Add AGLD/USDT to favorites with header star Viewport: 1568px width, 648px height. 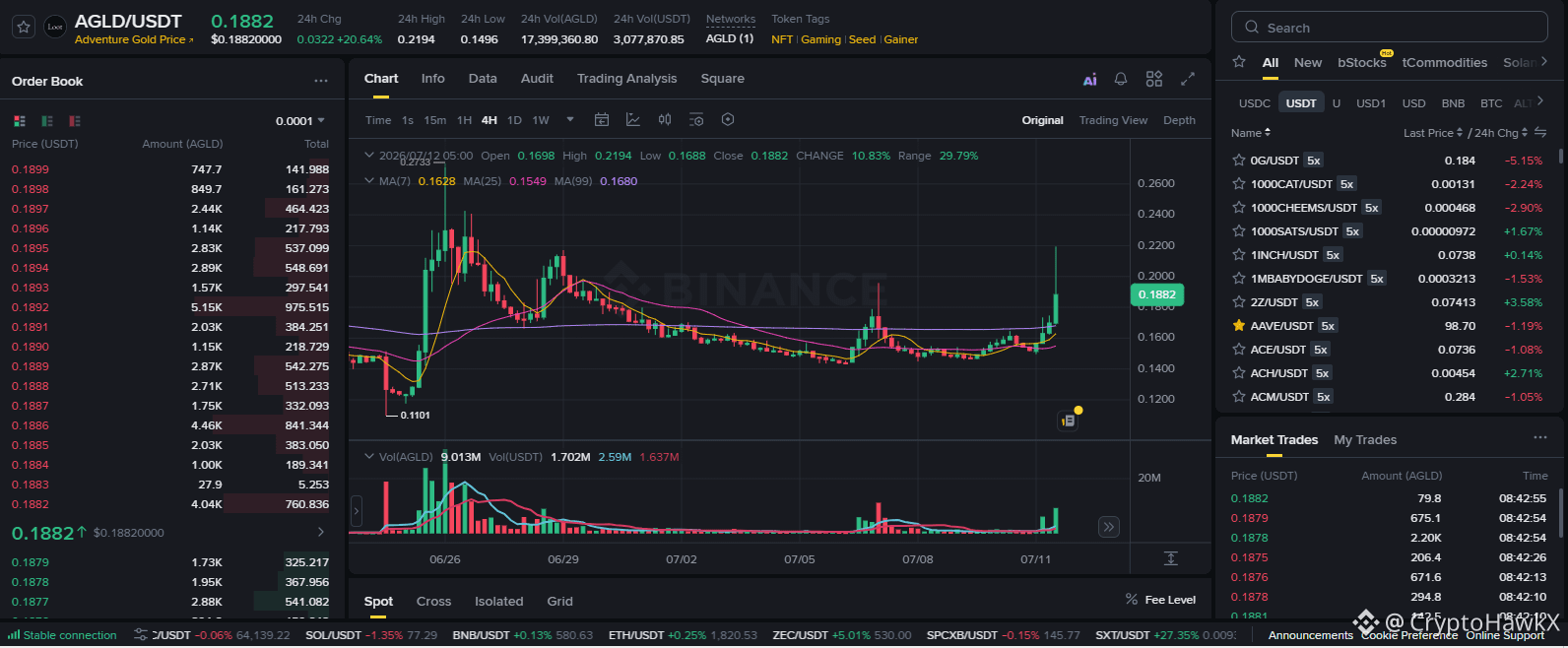pyautogui.click(x=24, y=27)
